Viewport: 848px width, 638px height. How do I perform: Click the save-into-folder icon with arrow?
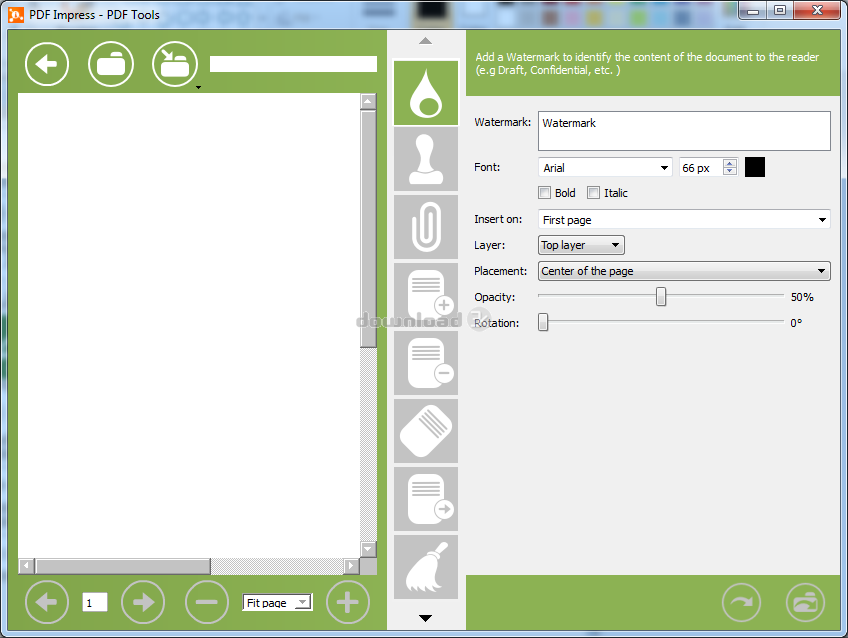coord(175,64)
